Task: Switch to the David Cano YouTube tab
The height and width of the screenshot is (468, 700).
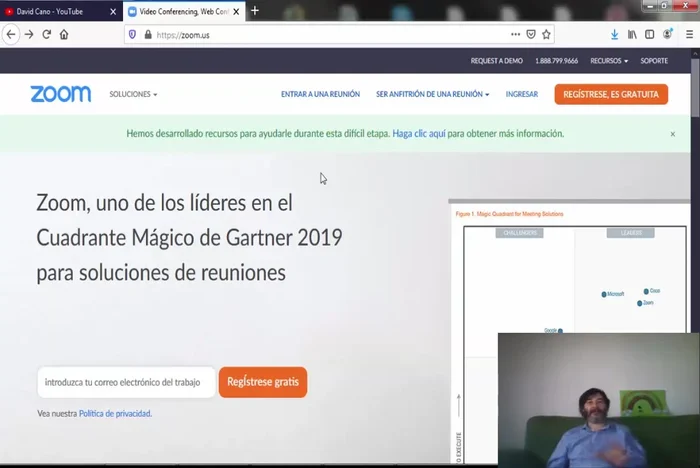Action: click(x=61, y=11)
